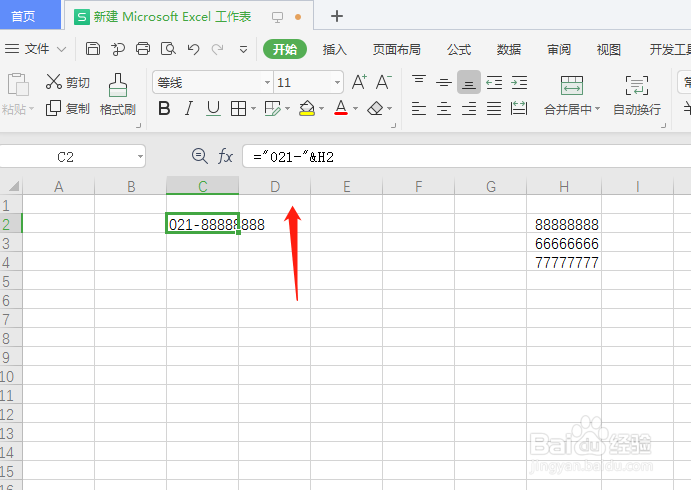This screenshot has height=490, width=691.
Task: Toggle bottom vertical alignment
Action: 468,82
